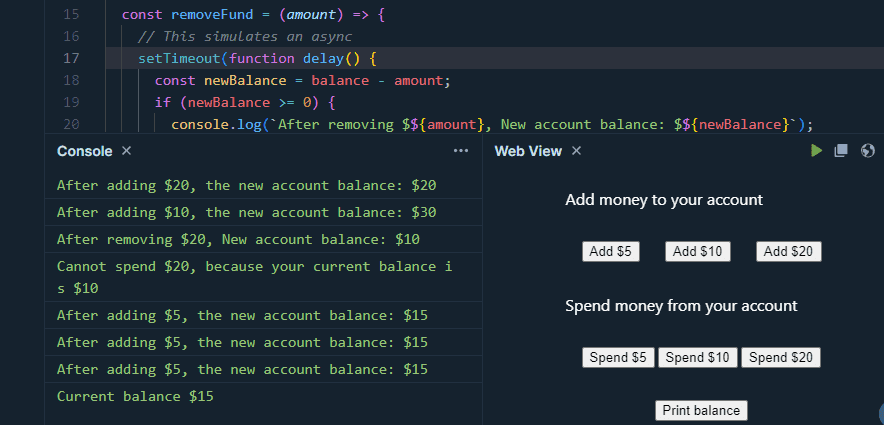Switch to the Console tab
The width and height of the screenshot is (884, 425).
pyautogui.click(x=85, y=151)
